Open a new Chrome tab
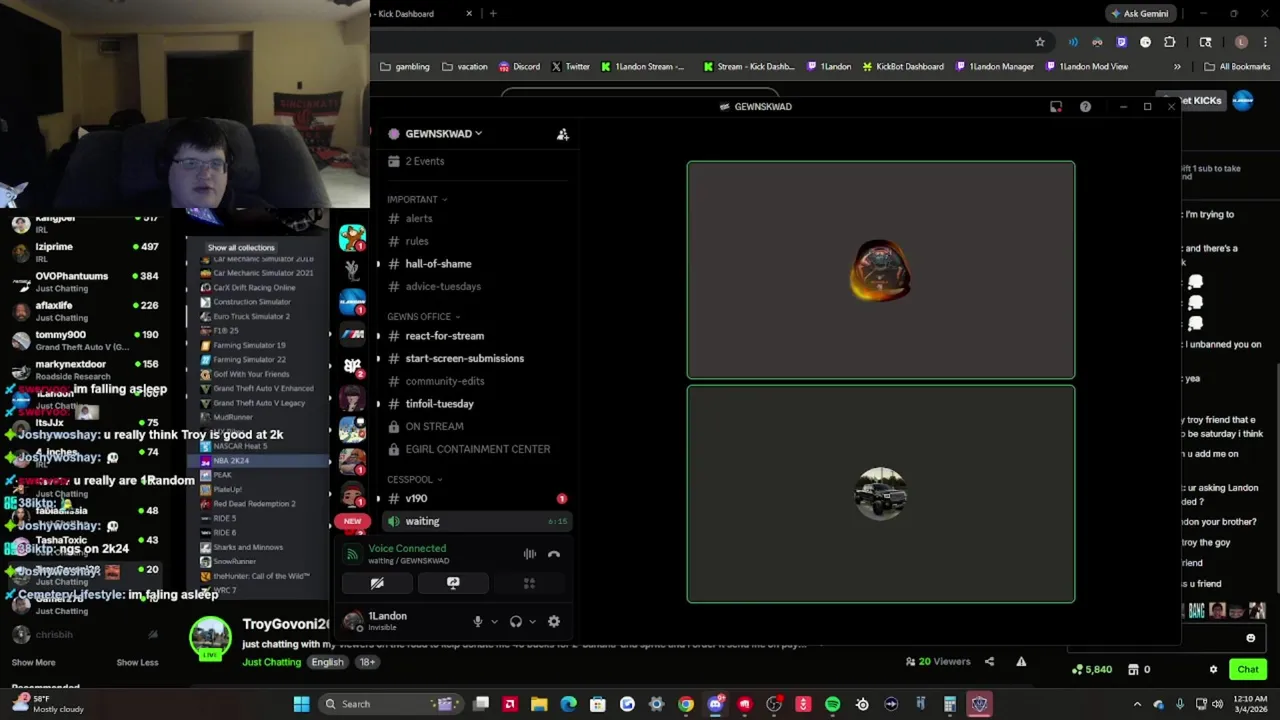This screenshot has height=720, width=1280. [493, 13]
